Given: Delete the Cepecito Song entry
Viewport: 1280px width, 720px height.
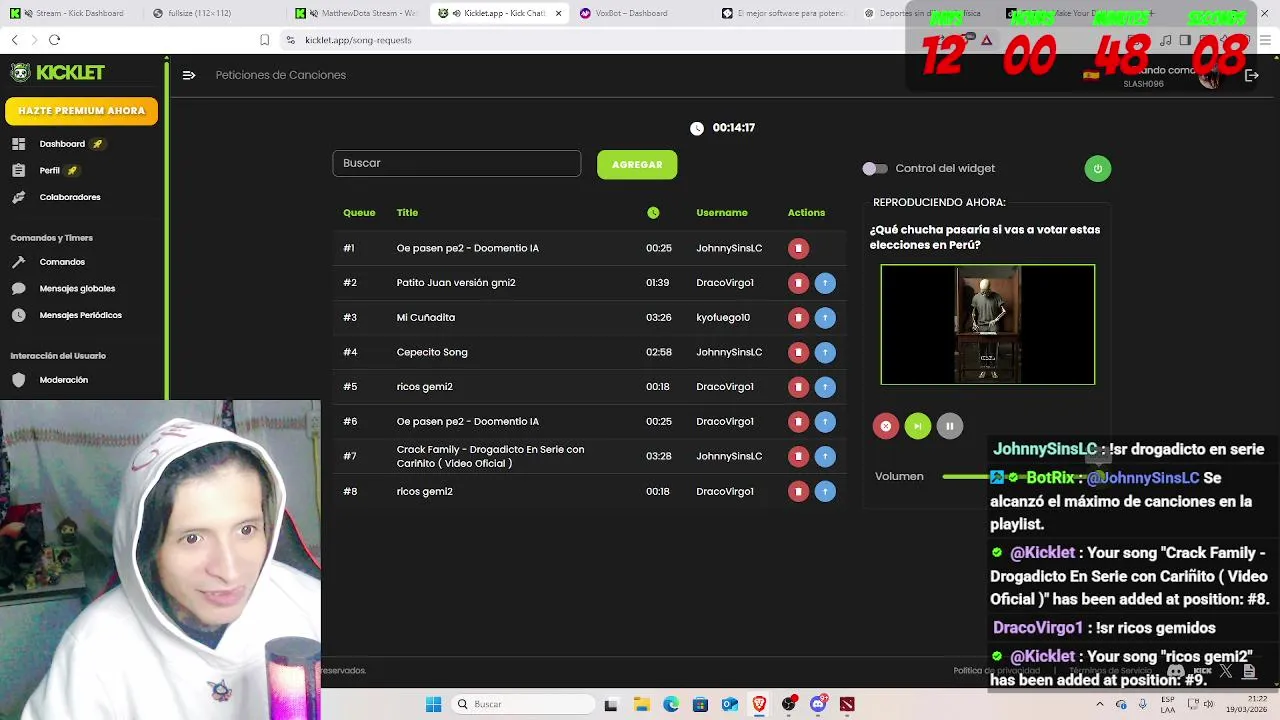Looking at the screenshot, I should pos(798,352).
